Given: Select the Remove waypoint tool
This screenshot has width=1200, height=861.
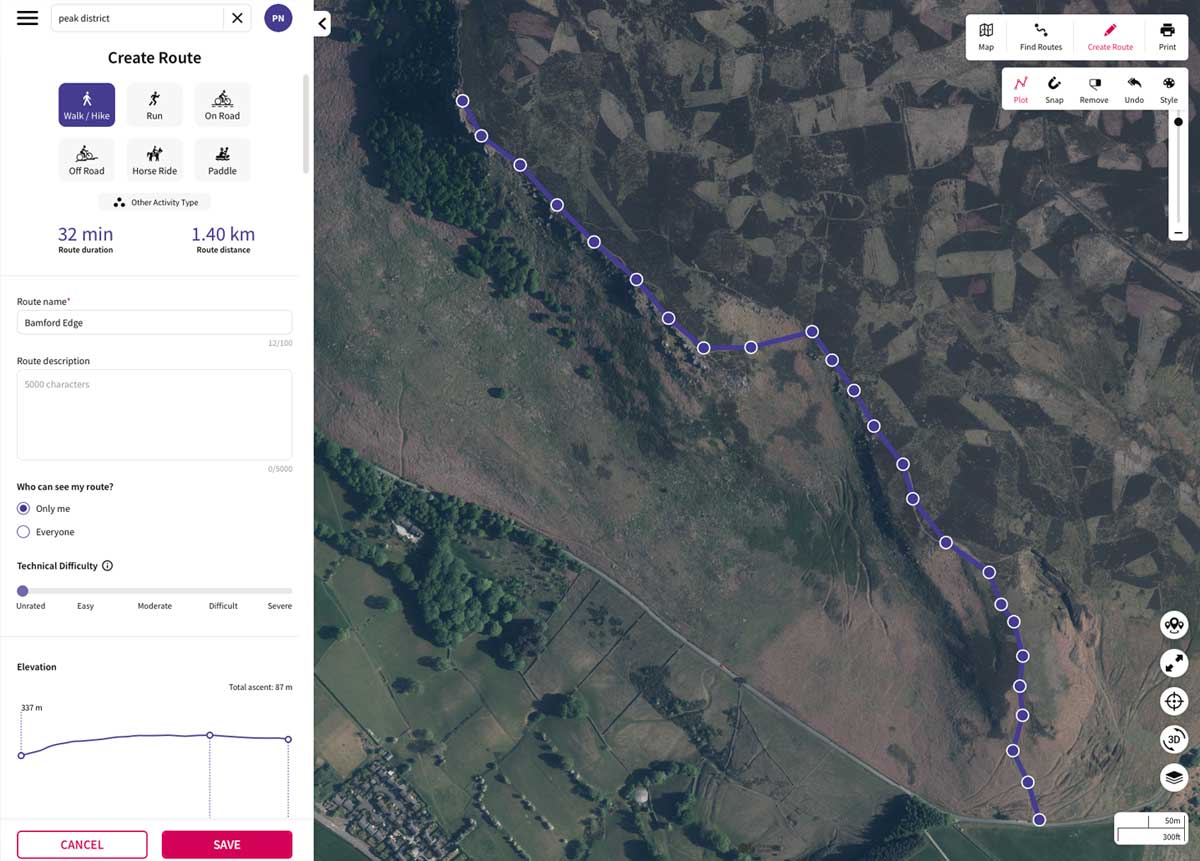Looking at the screenshot, I should click(1094, 89).
